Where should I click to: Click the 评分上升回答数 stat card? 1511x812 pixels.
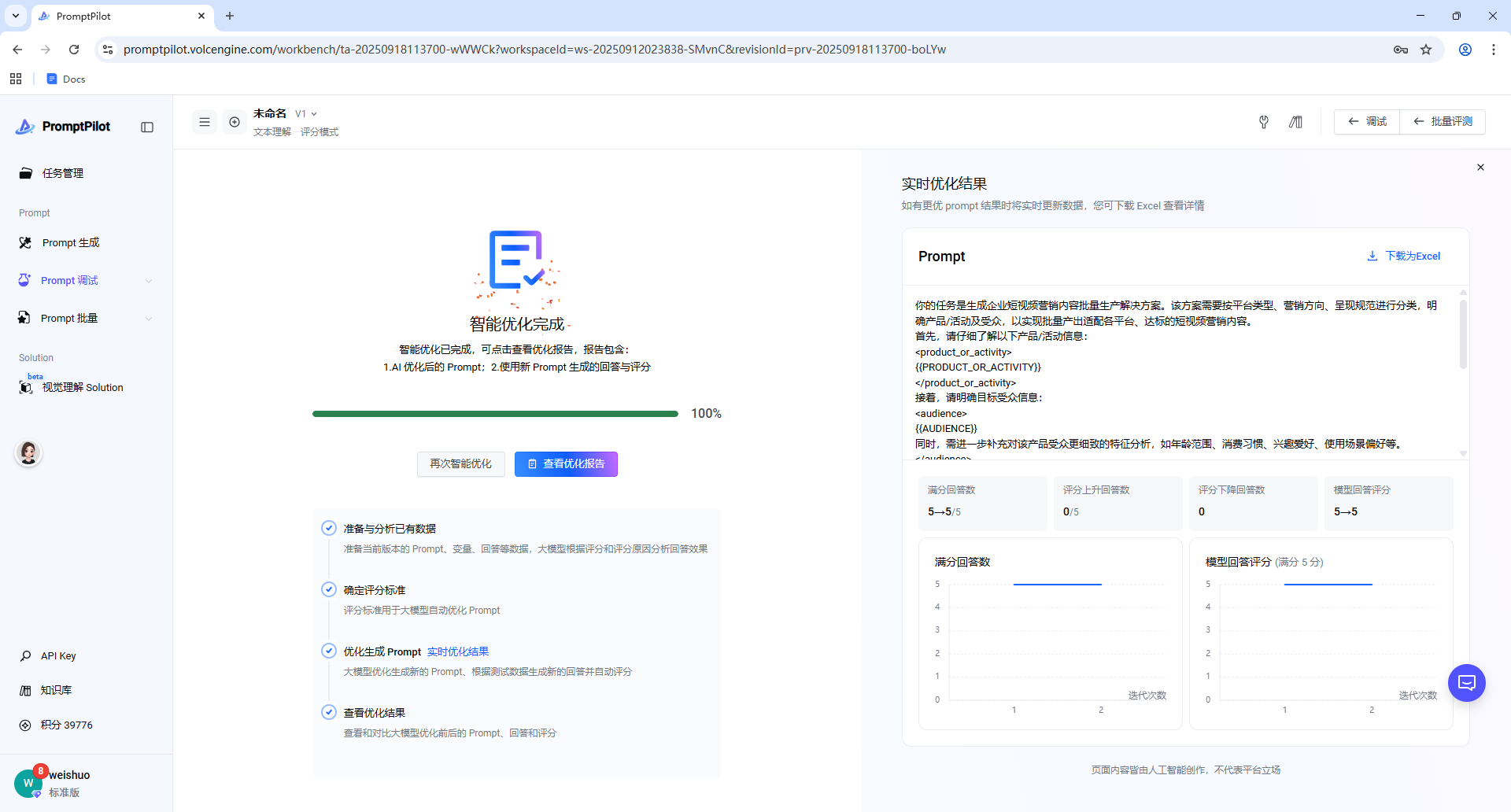click(x=1118, y=503)
